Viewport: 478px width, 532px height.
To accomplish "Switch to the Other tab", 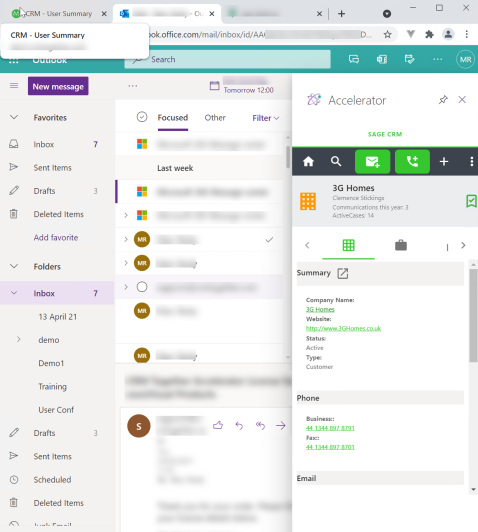I will pos(215,118).
